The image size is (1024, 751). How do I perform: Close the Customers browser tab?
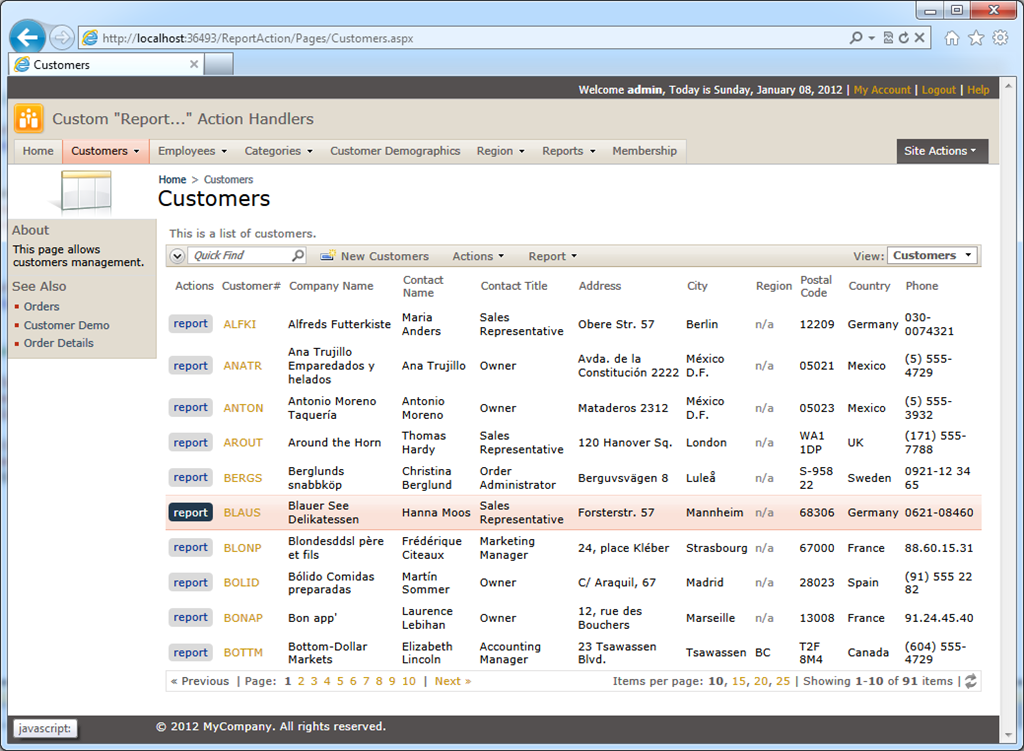pyautogui.click(x=194, y=64)
